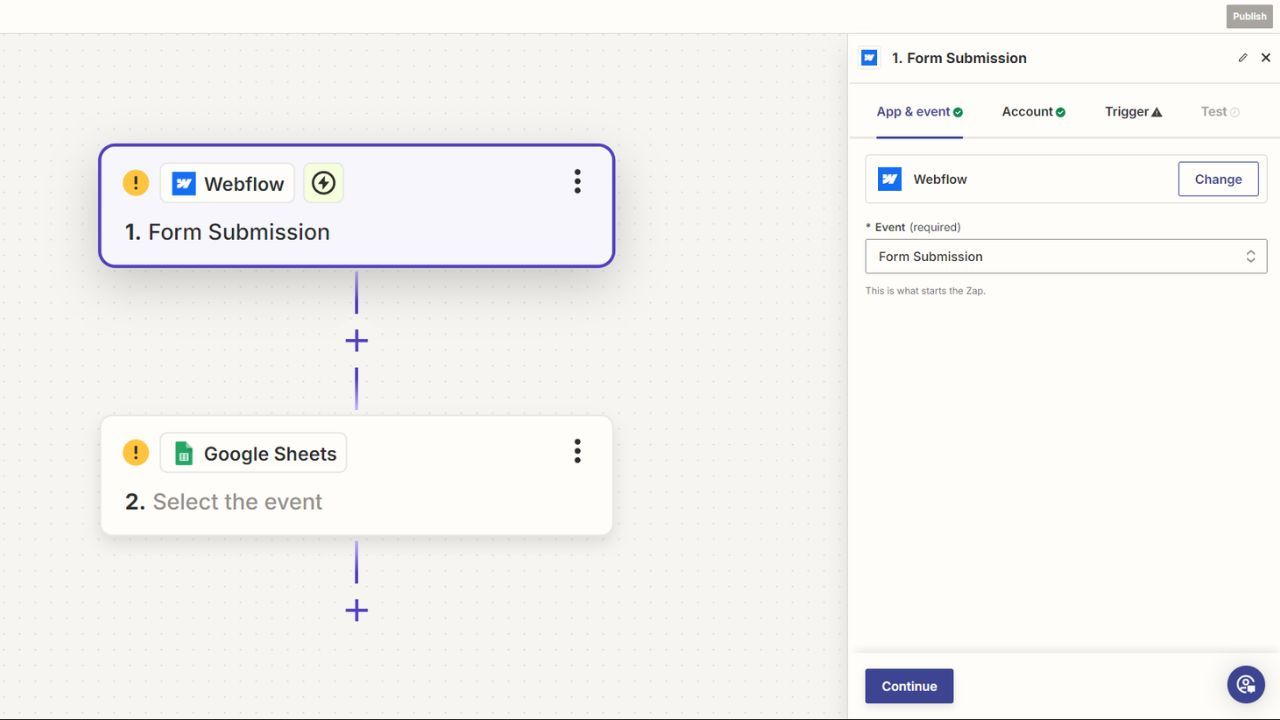Click the warning icon on the Google Sheets step
The width and height of the screenshot is (1280, 720).
point(136,452)
